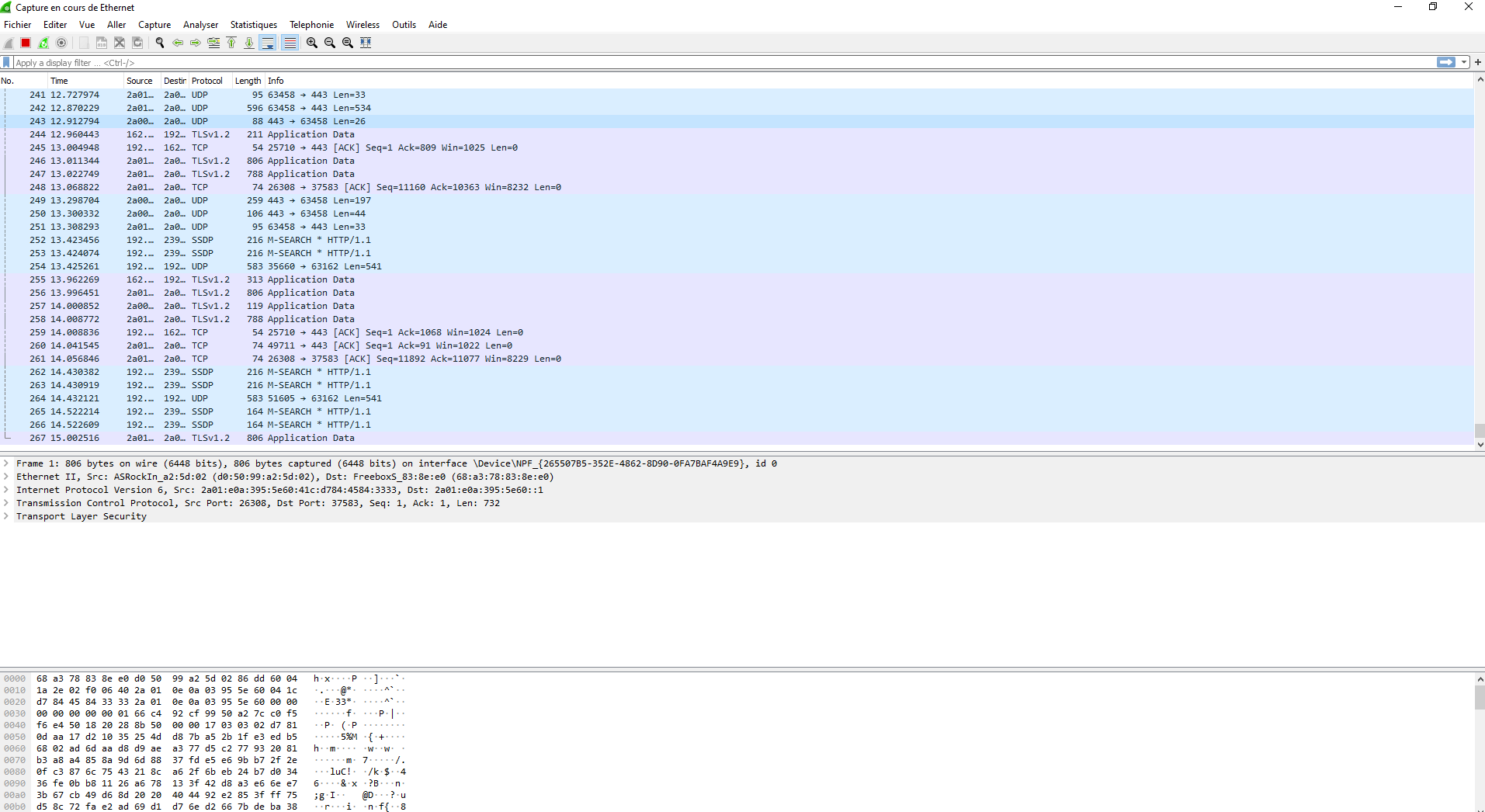Open the Aide menu
Viewport: 1485px width, 812px height.
(438, 25)
